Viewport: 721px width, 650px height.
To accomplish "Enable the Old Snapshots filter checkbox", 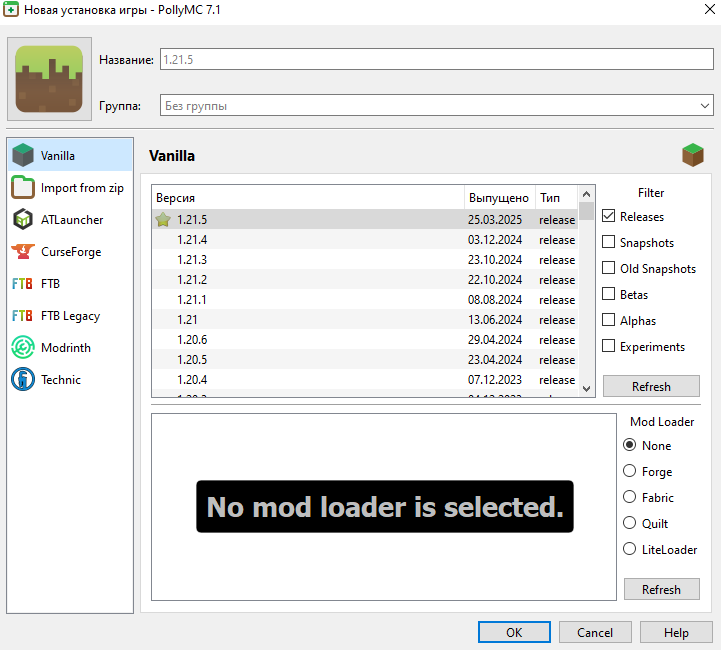I will click(608, 268).
